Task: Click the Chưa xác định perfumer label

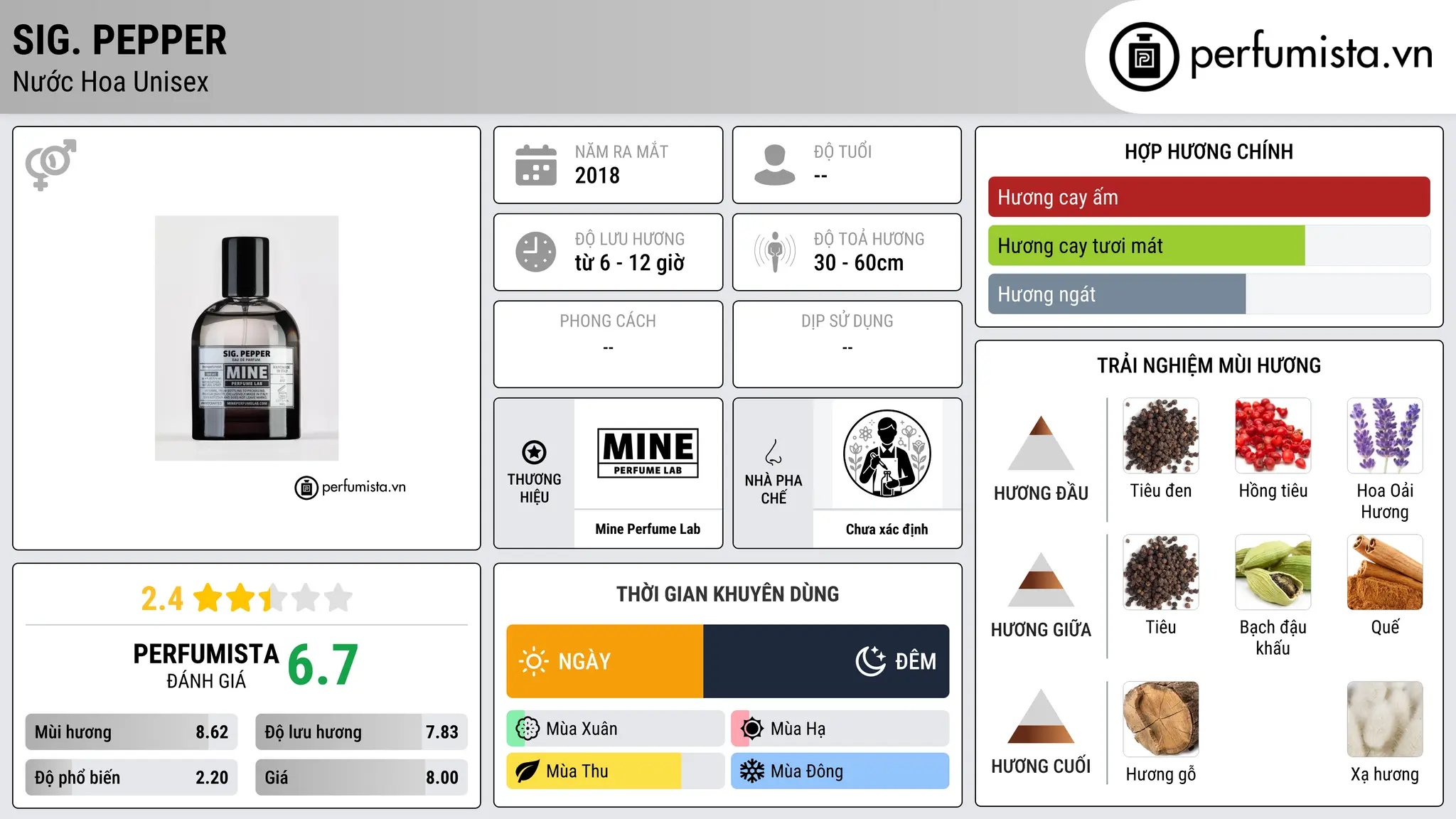Action: (x=887, y=529)
